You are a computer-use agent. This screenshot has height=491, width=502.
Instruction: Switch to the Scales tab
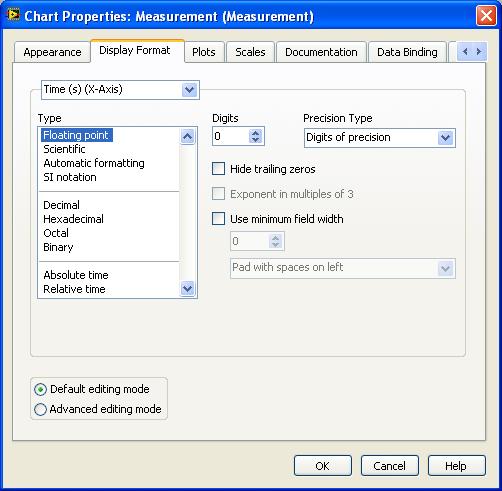coord(250,52)
